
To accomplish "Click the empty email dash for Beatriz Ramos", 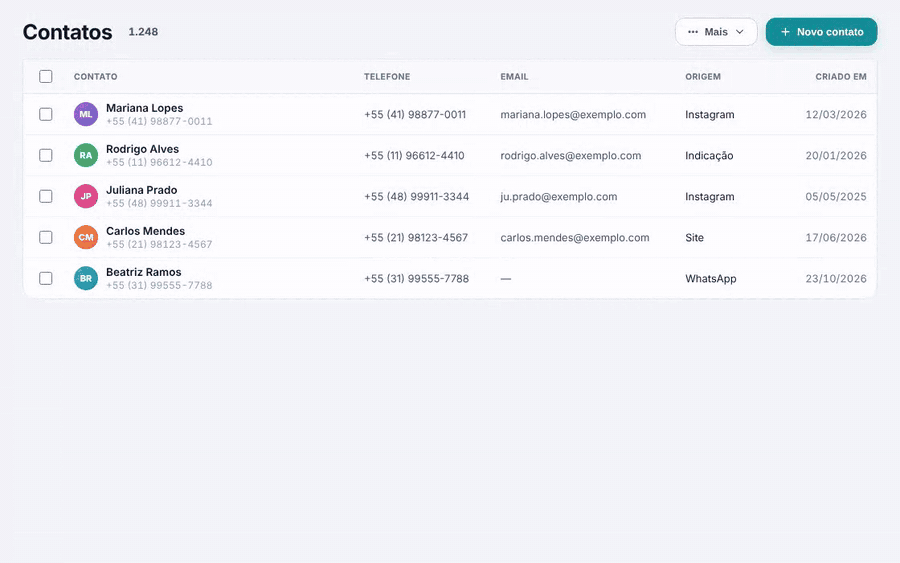I will [x=506, y=279].
